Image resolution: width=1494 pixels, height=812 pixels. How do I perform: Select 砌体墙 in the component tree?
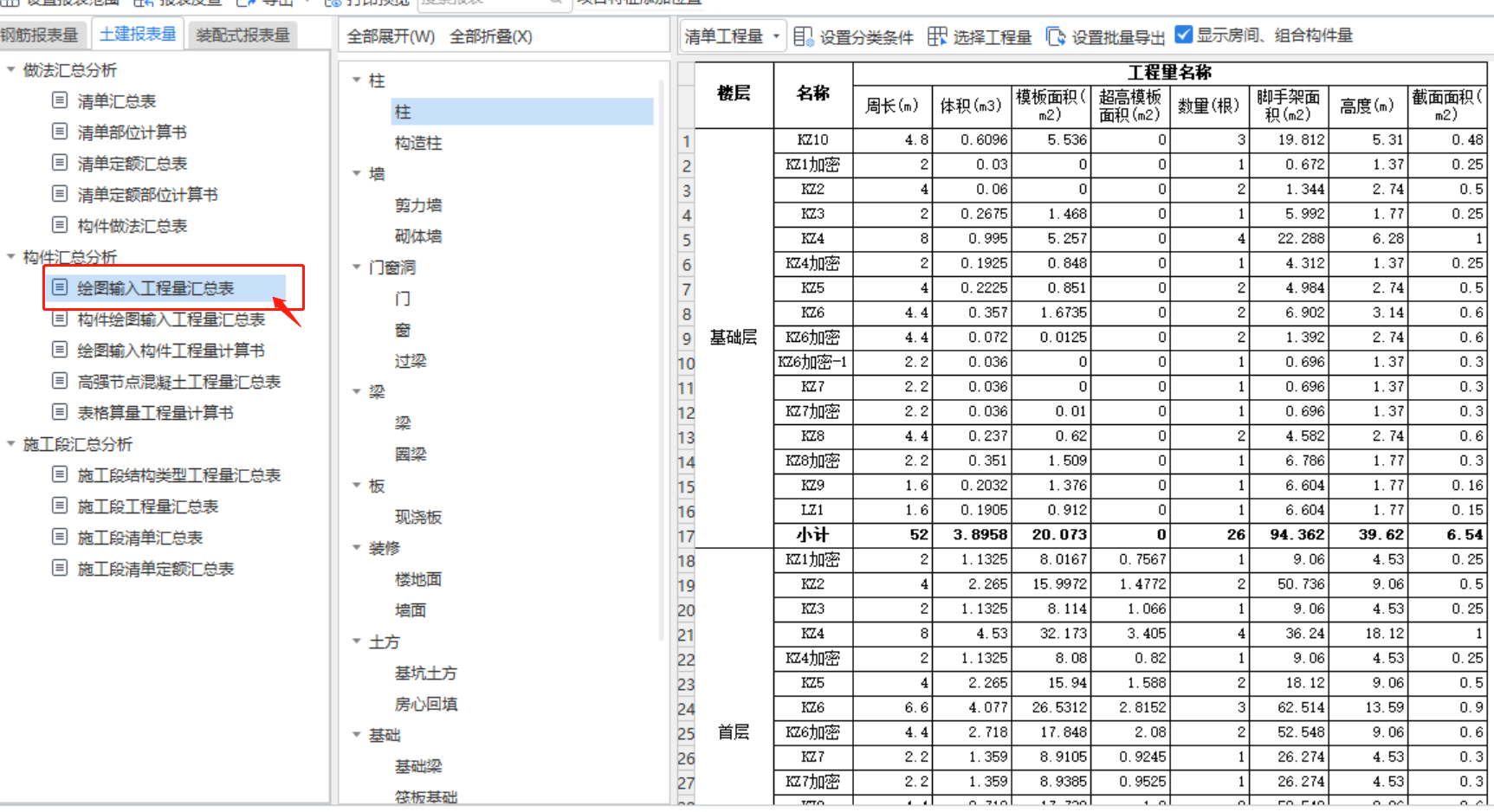(418, 236)
